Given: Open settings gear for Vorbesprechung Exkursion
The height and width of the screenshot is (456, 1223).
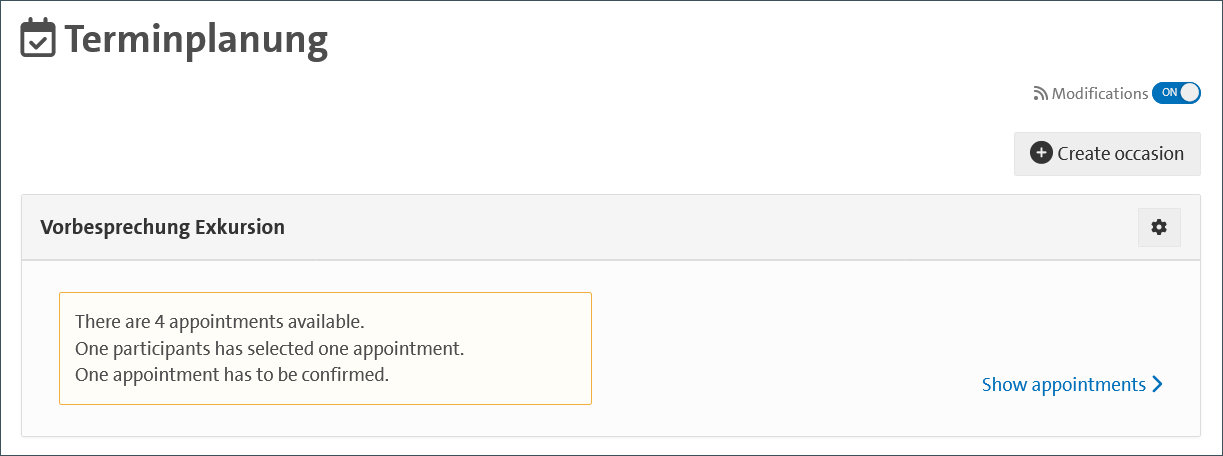Looking at the screenshot, I should (1159, 228).
